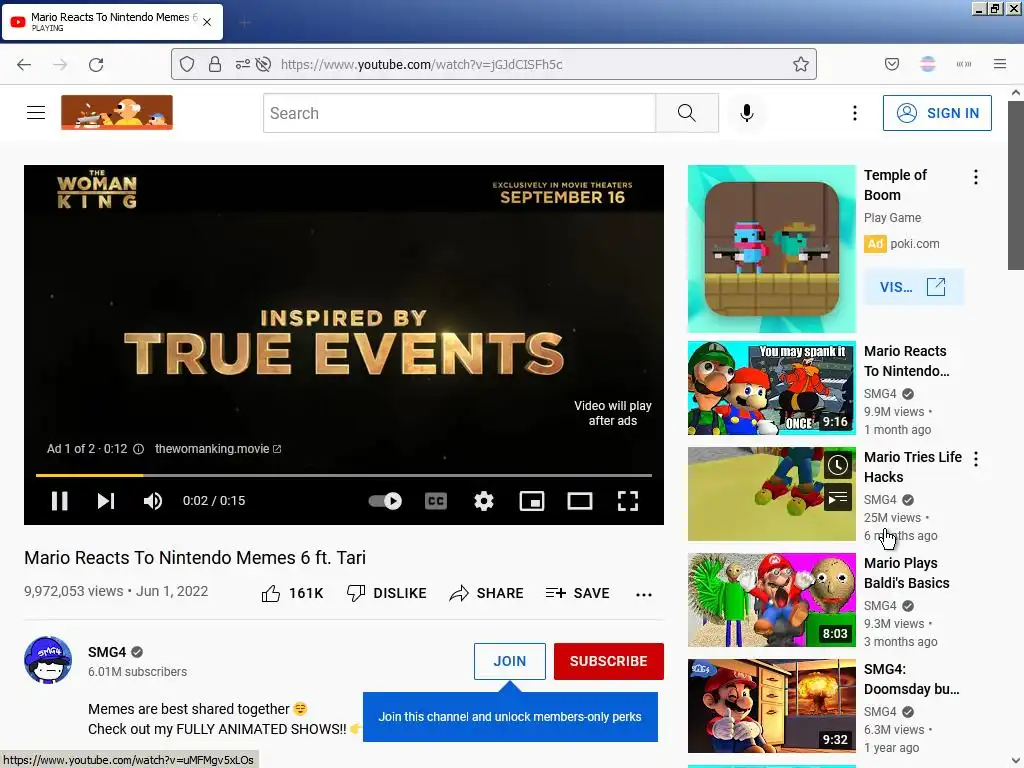Open thewomanking.movie ad link

point(218,449)
